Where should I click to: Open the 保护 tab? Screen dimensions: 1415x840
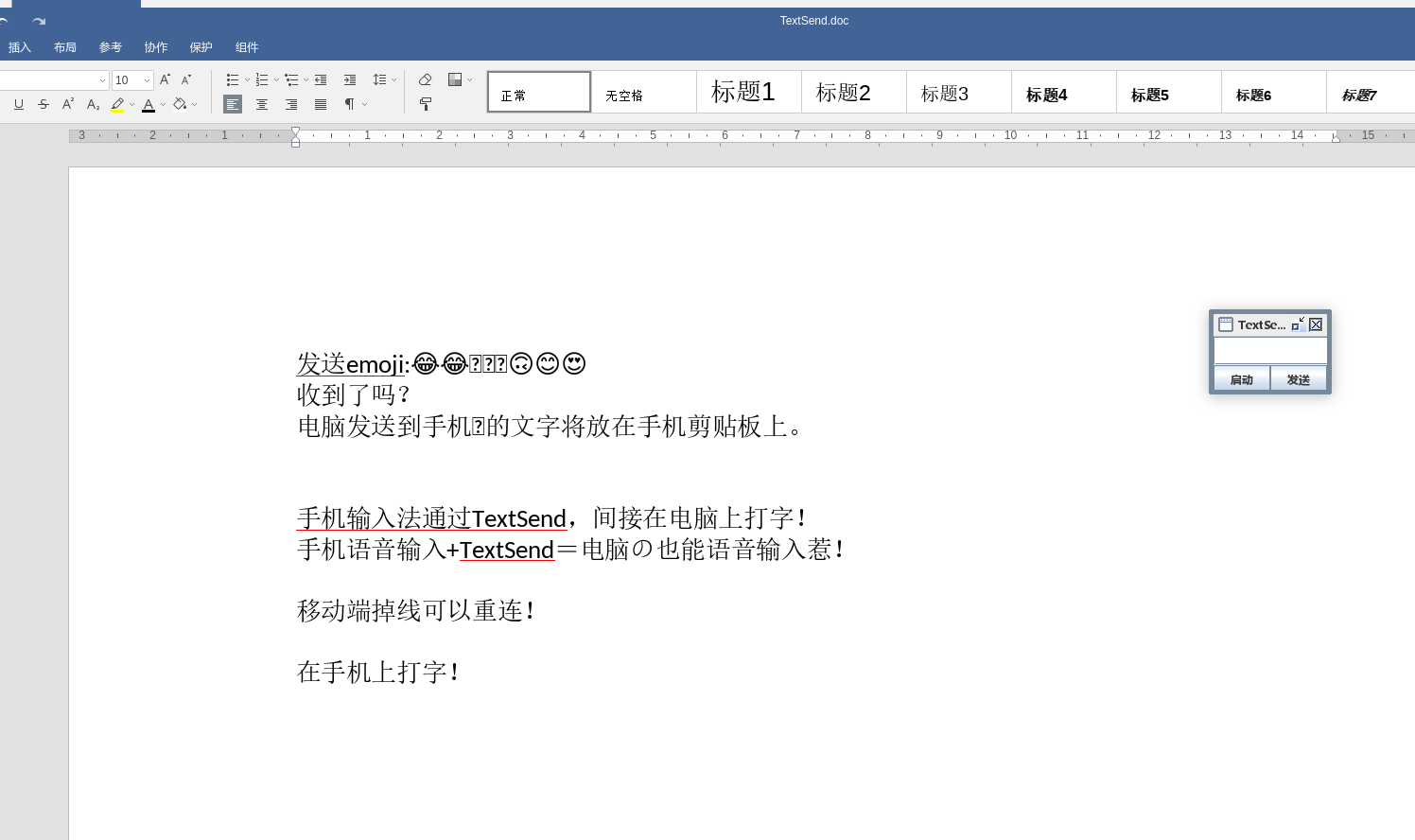click(201, 47)
